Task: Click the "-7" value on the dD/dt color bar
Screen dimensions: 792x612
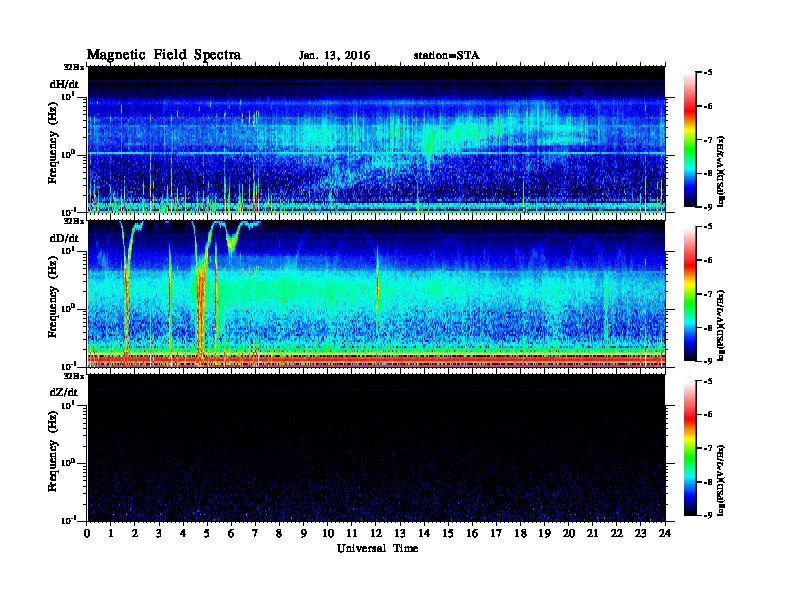Action: [708, 294]
